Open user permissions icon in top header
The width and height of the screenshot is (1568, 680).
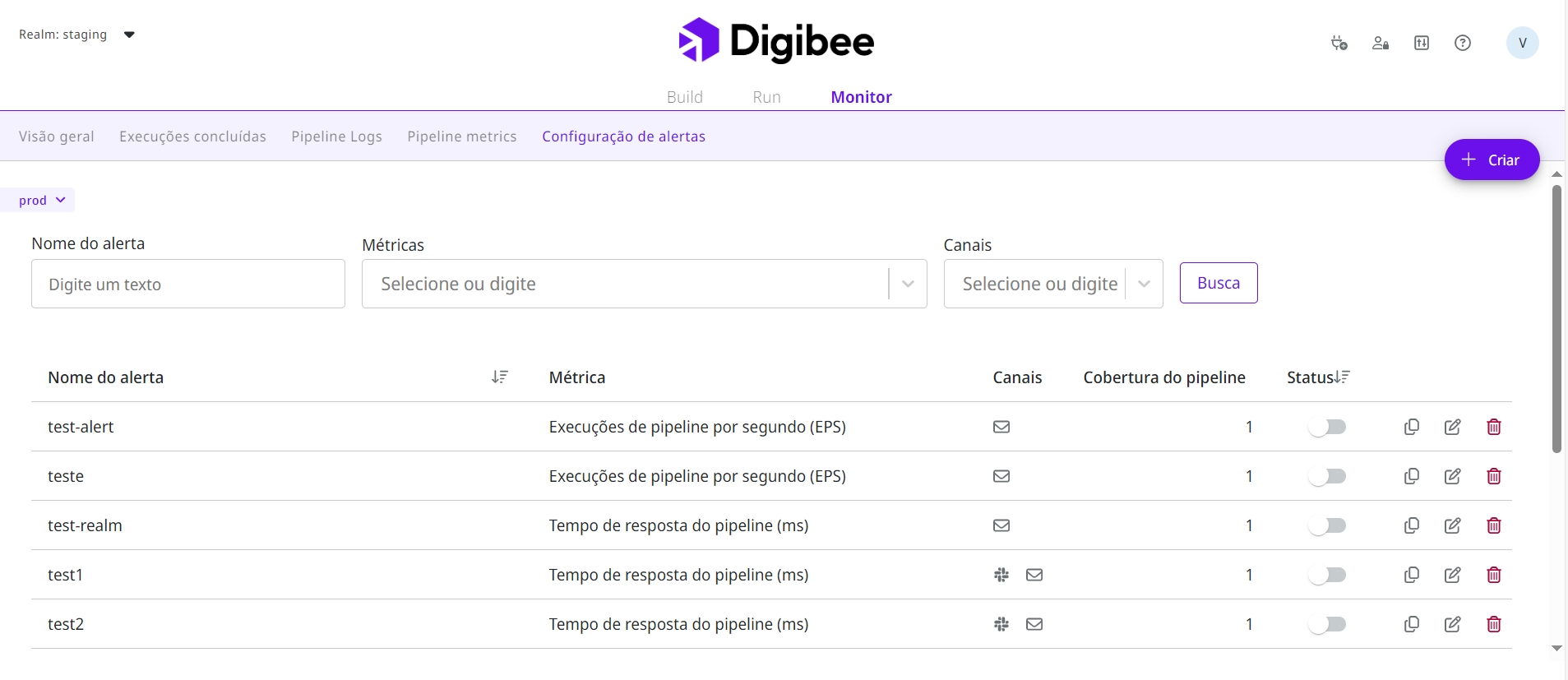point(1380,43)
